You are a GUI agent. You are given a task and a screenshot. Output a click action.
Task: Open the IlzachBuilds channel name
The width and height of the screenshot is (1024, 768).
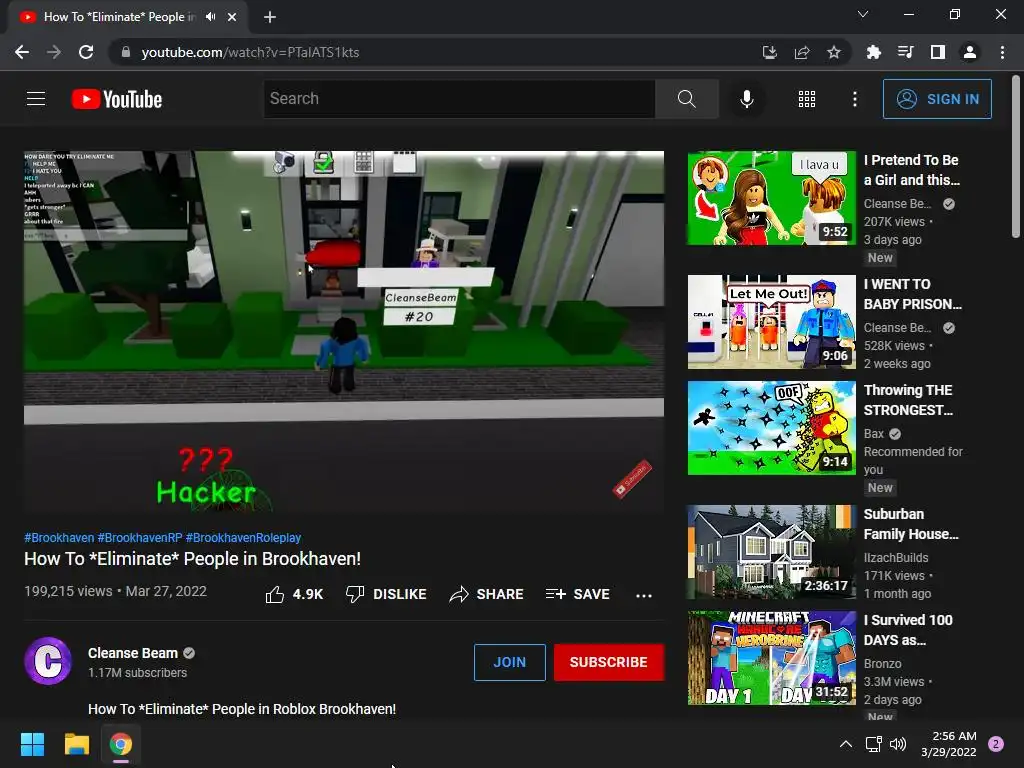pyautogui.click(x=896, y=558)
